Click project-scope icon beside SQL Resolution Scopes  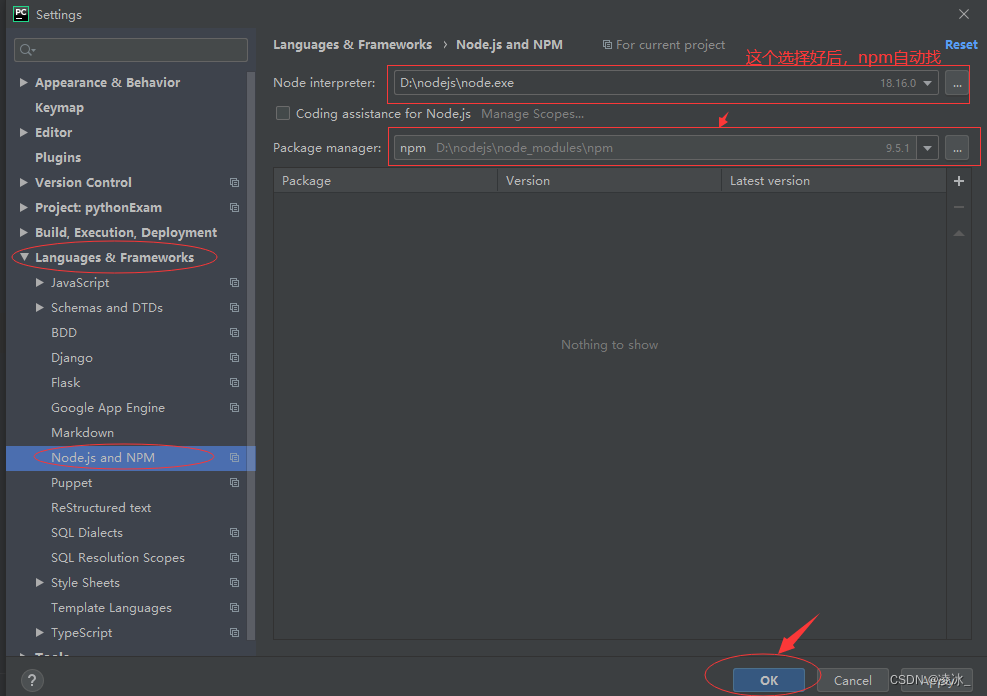pyautogui.click(x=234, y=558)
